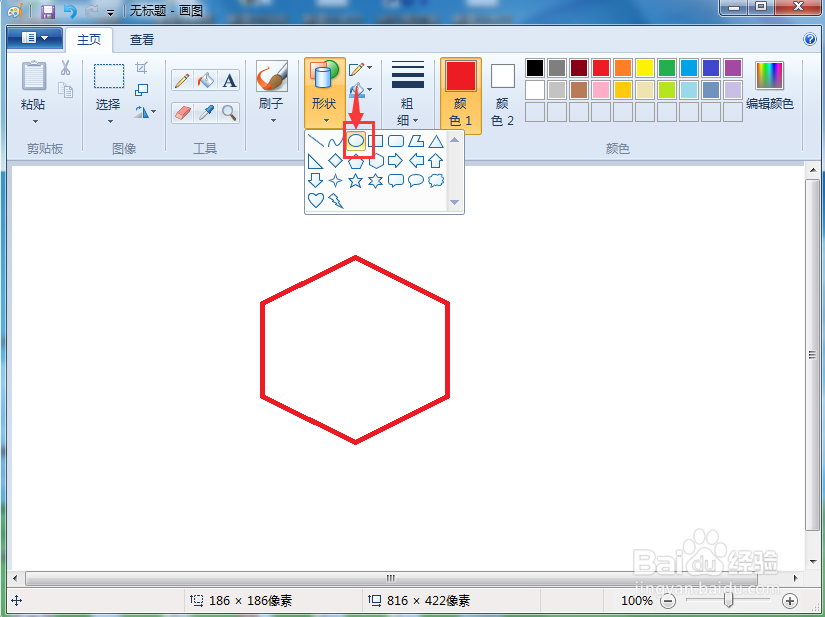The width and height of the screenshot is (825, 617).
Task: Select the Text tool
Action: tap(229, 81)
